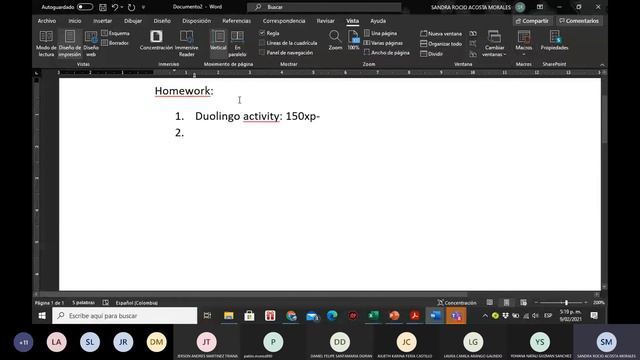Switch to Diseño web view

(91, 43)
